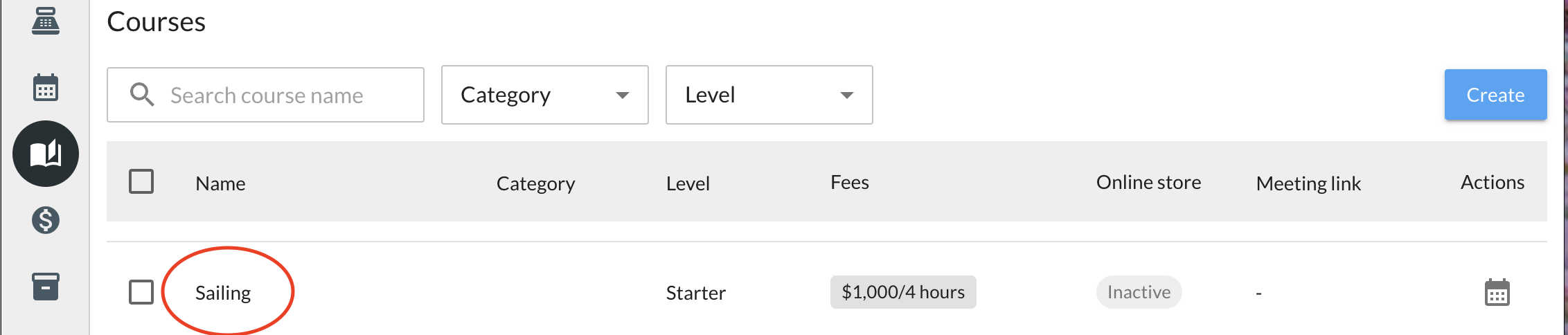Screen dimensions: 1568x335
Task: Click the magnifier search icon
Action: pyautogui.click(x=142, y=95)
